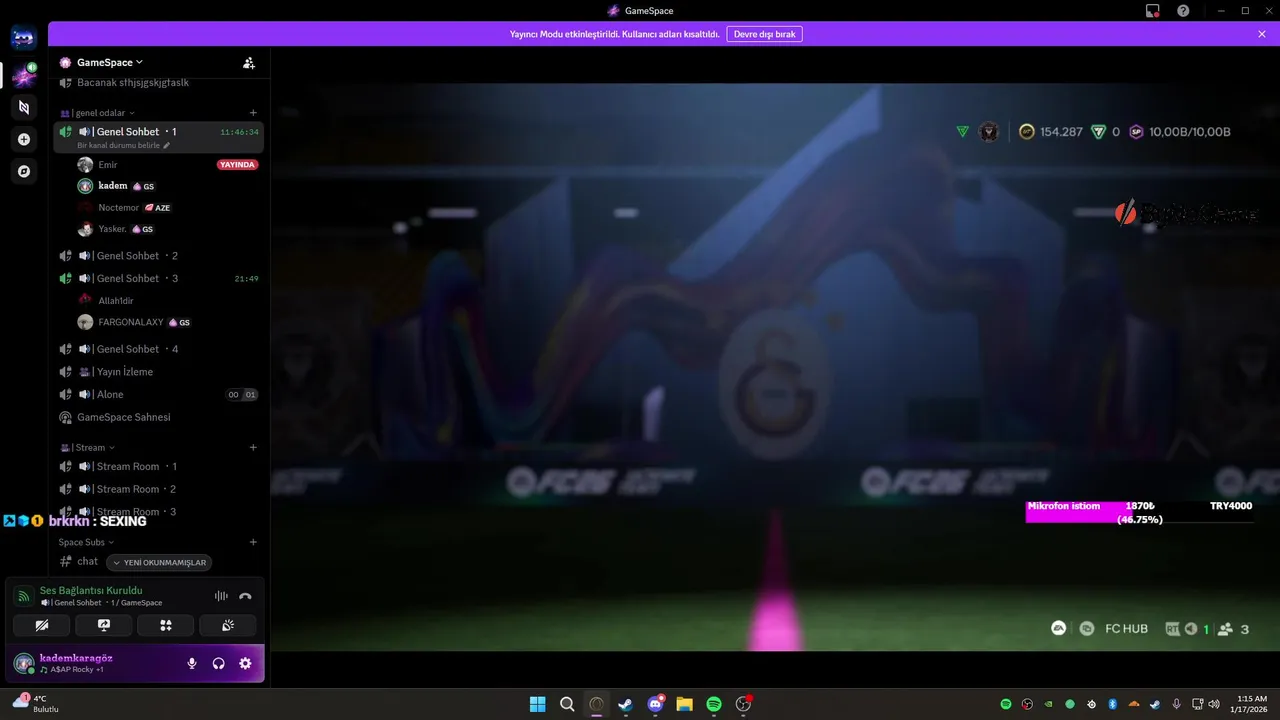Screen dimensions: 1280x720
Task: Open OBS Studio from the taskbar
Action: click(x=743, y=704)
